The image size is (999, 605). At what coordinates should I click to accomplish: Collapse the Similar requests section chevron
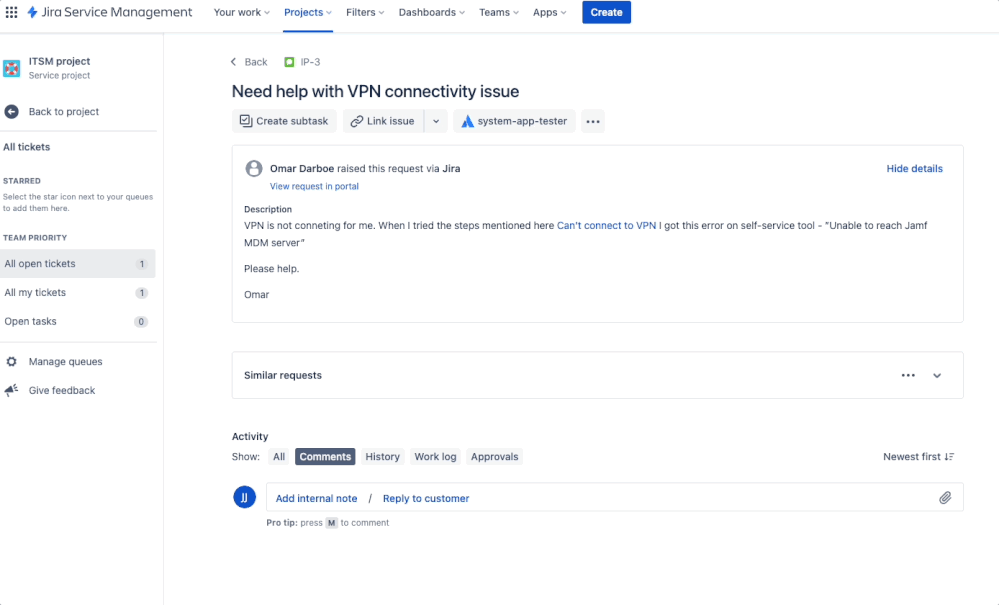(937, 375)
